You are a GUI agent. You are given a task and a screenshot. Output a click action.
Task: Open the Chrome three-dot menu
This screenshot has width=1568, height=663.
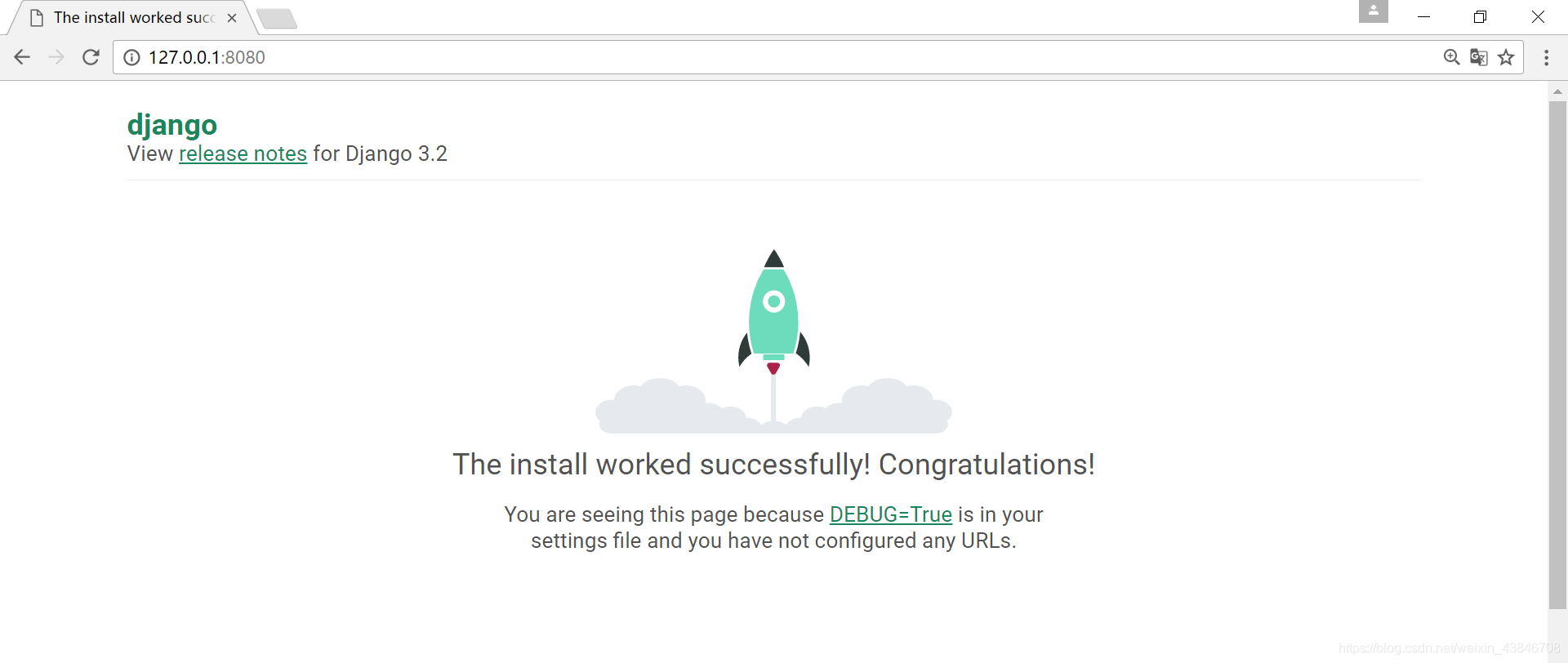tap(1546, 57)
